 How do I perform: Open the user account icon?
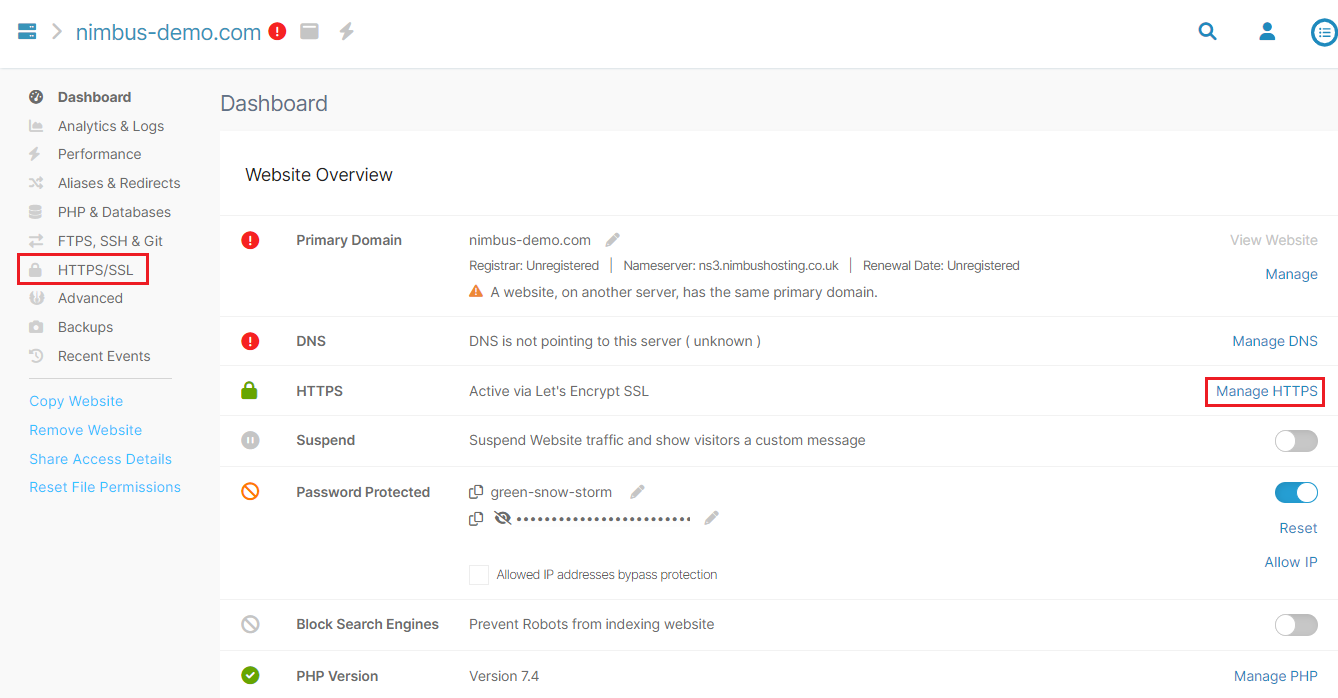pos(1267,32)
